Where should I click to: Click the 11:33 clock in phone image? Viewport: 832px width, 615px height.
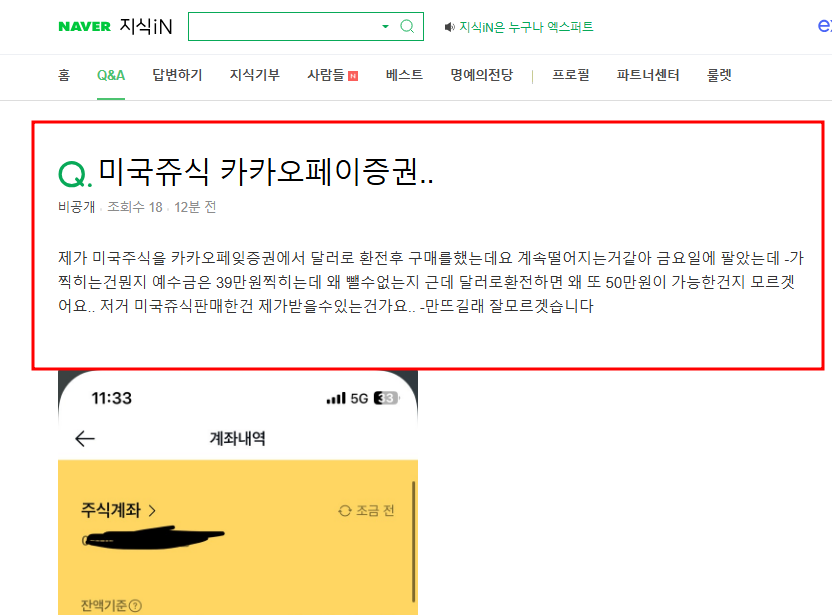[111, 398]
